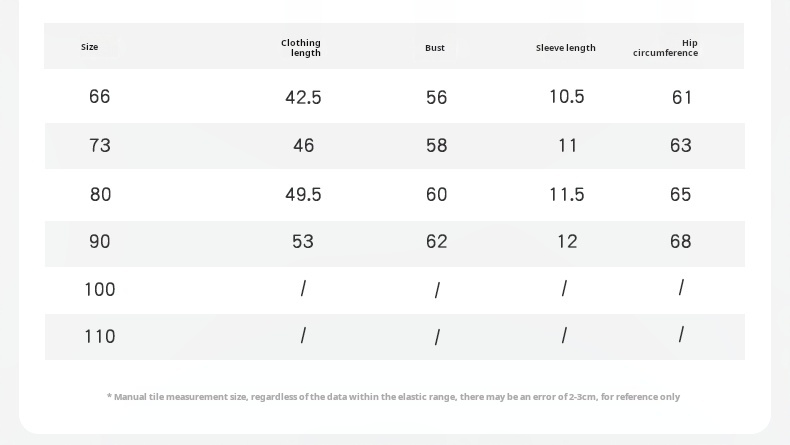The width and height of the screenshot is (790, 445).
Task: Click the 53 clothing length value
Action: [x=303, y=242]
